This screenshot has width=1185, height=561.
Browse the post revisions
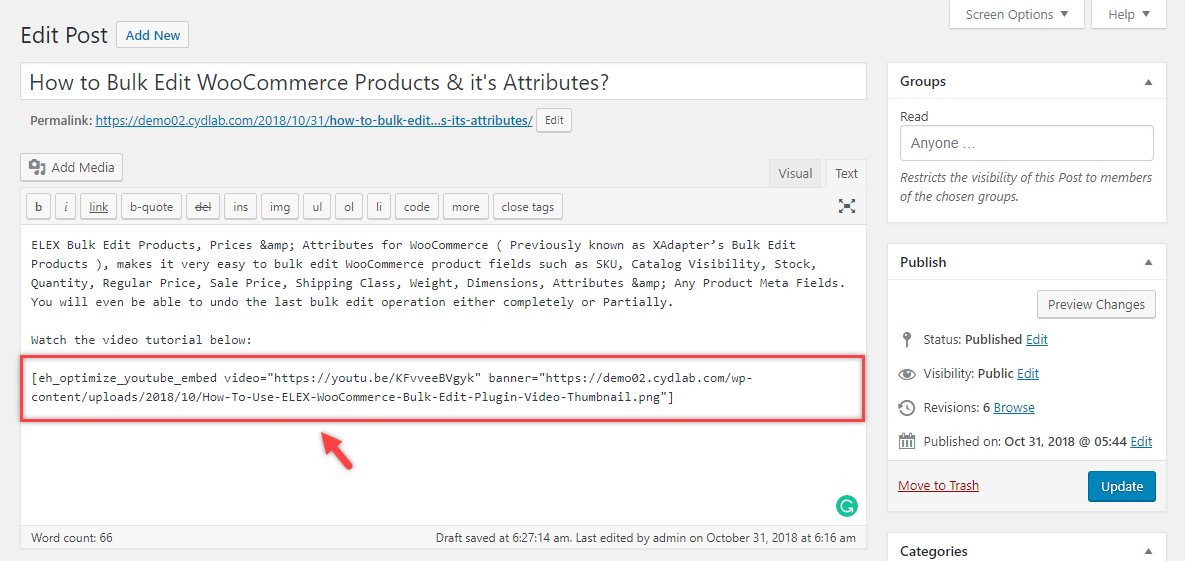point(1014,408)
